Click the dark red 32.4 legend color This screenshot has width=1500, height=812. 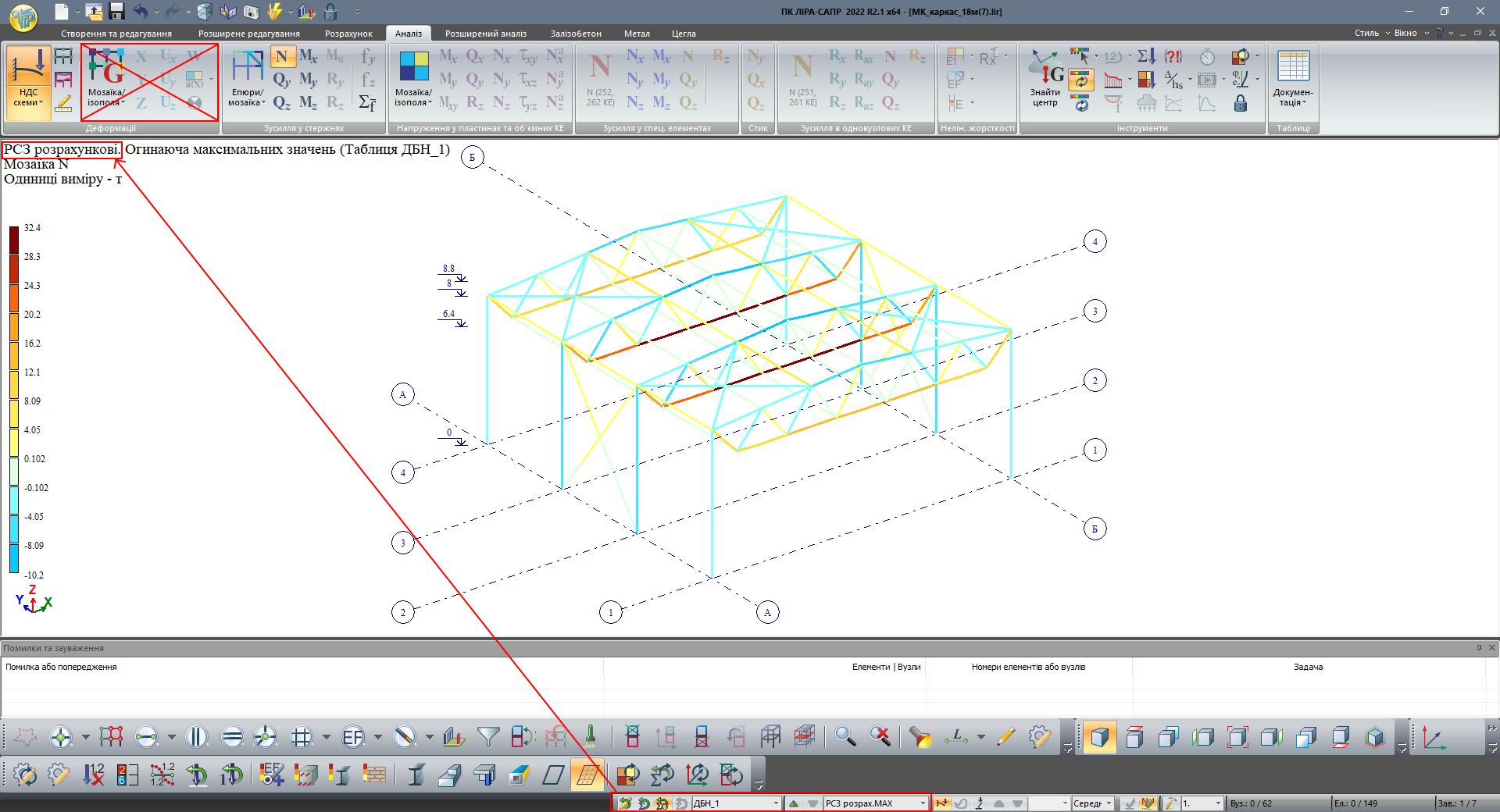(x=14, y=240)
